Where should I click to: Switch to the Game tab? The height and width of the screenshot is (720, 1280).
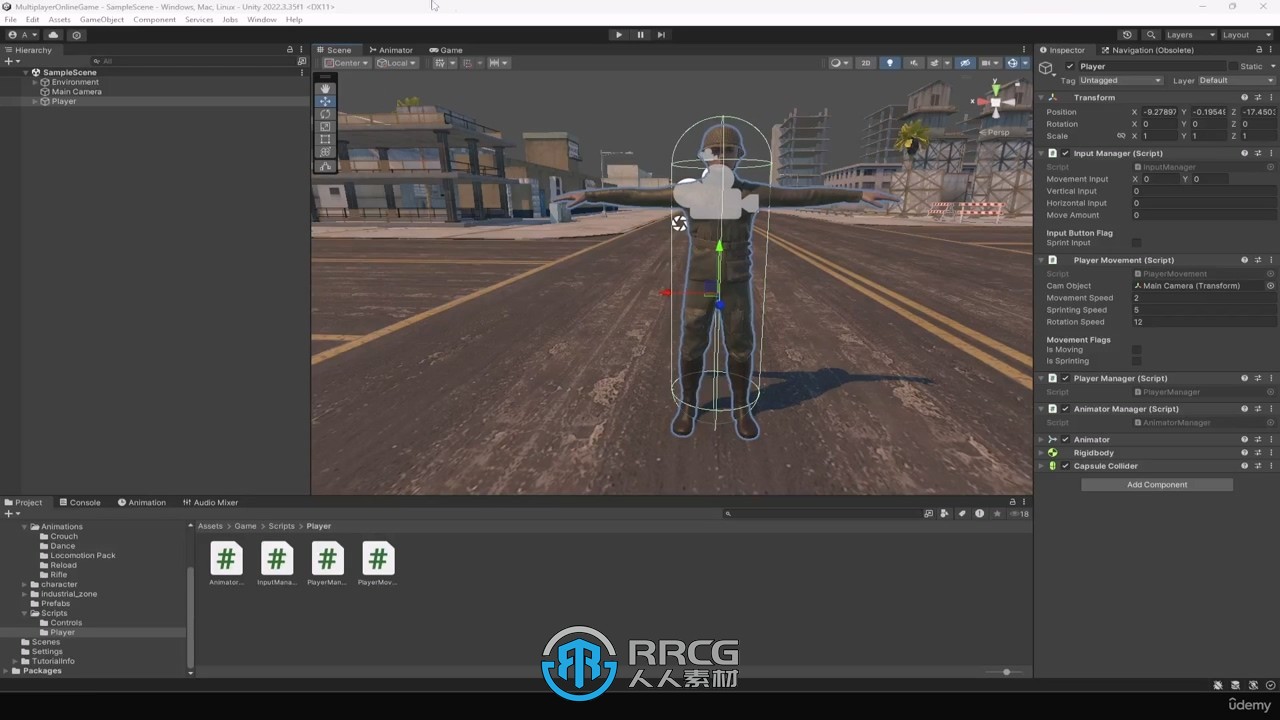tap(446, 50)
